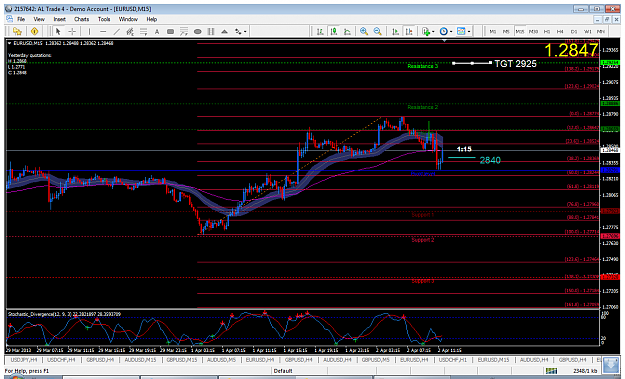Click the tool icon between label and ellipse
The image size is (625, 379).
click(184, 31)
